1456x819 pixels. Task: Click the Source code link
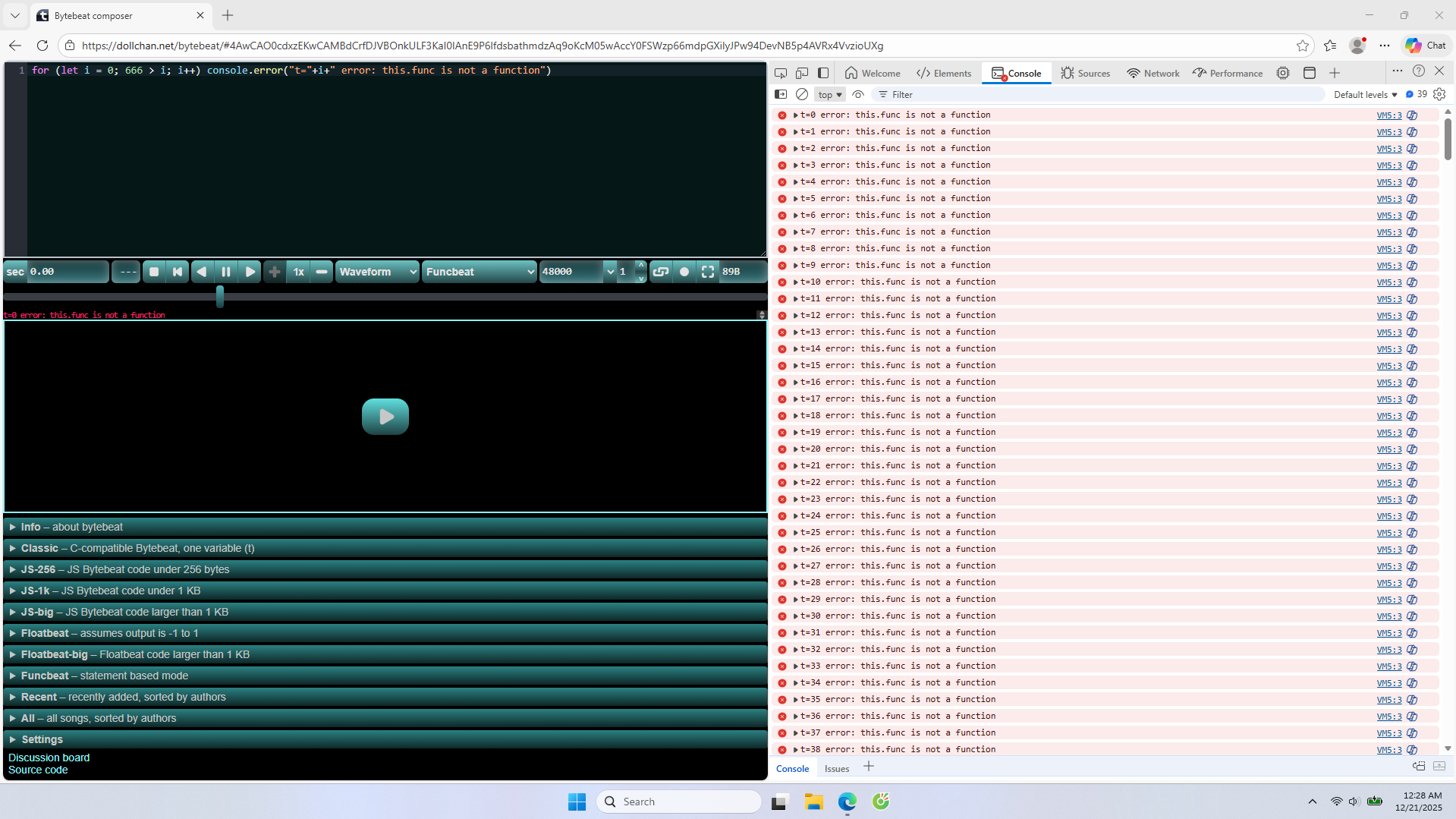coord(38,770)
